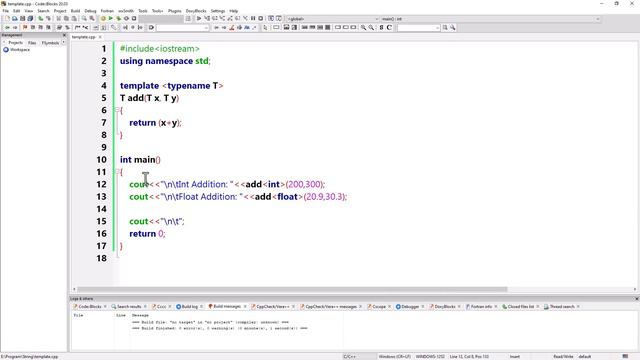Close the template.cpp editor tab
640x360 pixels.
(100, 37)
